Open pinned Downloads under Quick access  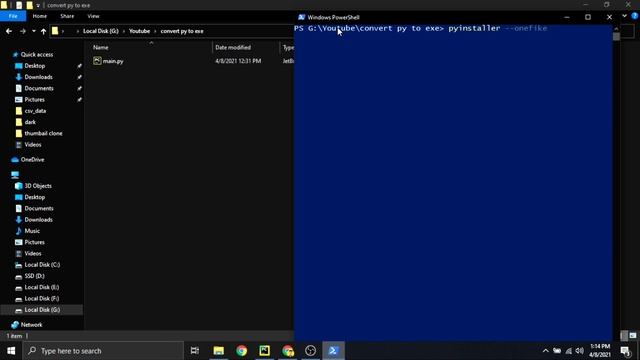pos(38,77)
